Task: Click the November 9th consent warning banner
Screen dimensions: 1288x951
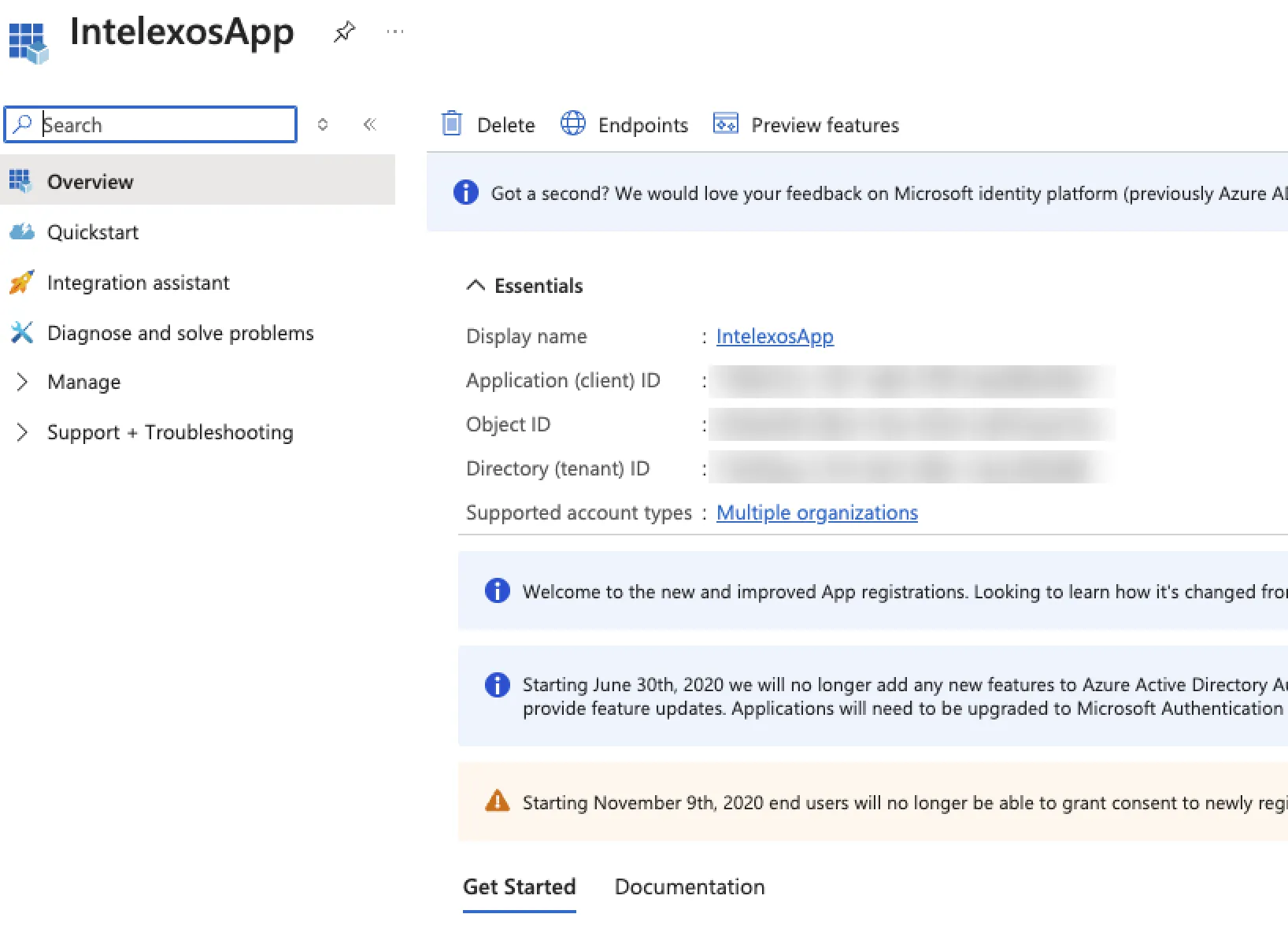Action: pyautogui.click(x=873, y=801)
